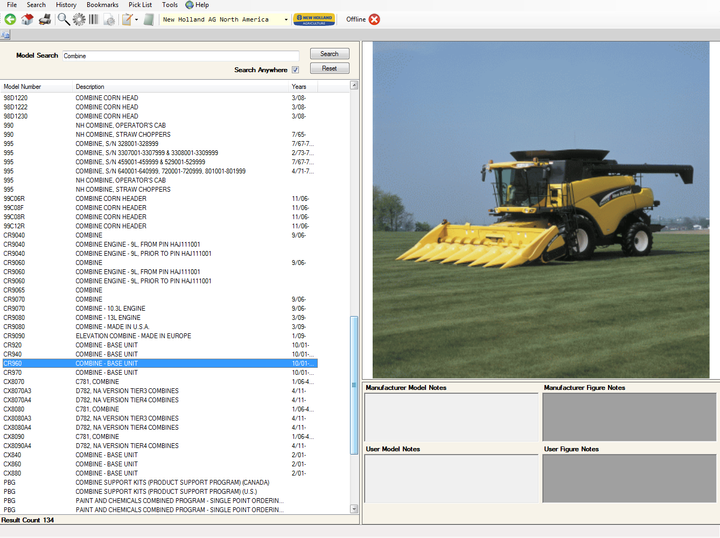Click in User Figure Notes box
The height and width of the screenshot is (538, 720).
[629, 479]
